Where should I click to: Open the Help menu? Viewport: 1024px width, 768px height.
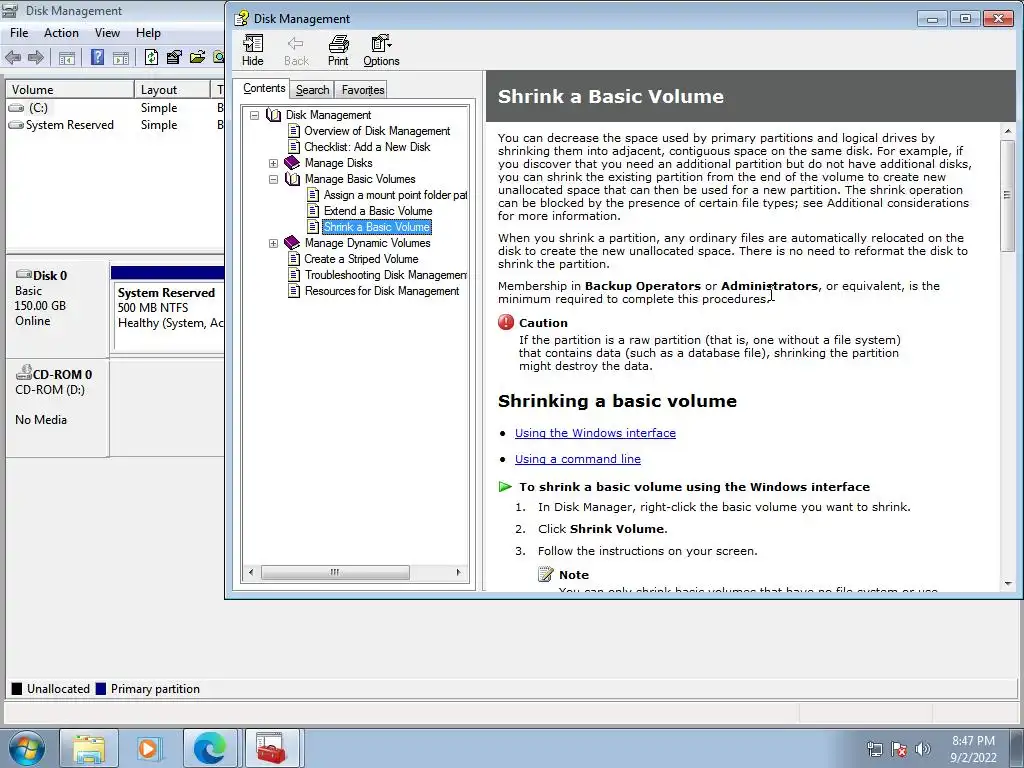pyautogui.click(x=148, y=33)
